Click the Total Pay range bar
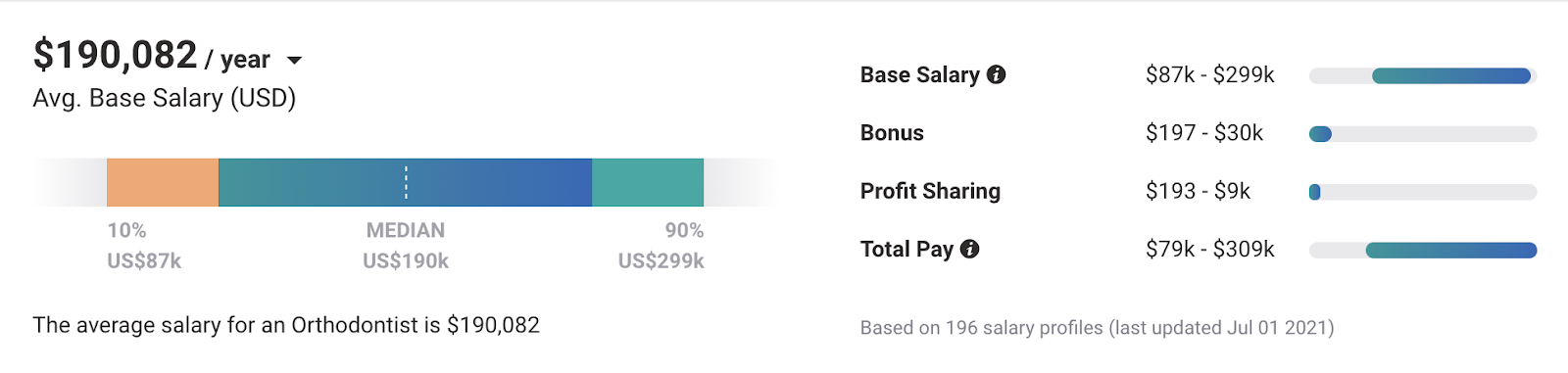Viewport: 1568px width, 373px height. pos(1423,251)
